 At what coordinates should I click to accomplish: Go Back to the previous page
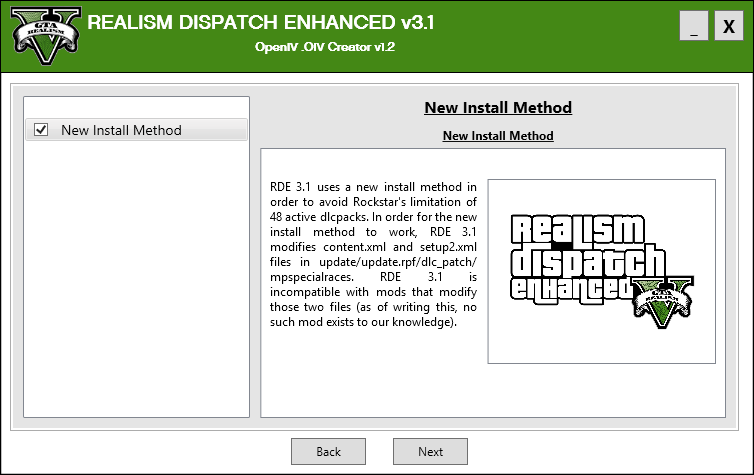point(328,451)
